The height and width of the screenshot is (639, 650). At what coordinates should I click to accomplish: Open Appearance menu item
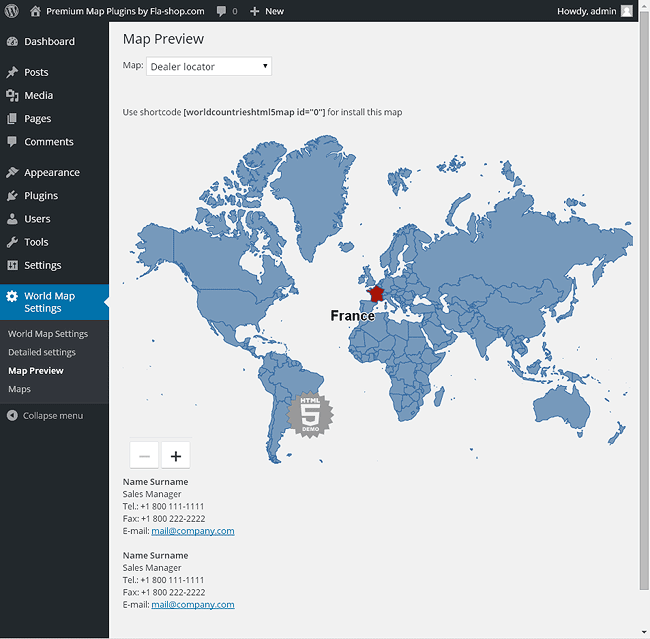pyautogui.click(x=54, y=172)
